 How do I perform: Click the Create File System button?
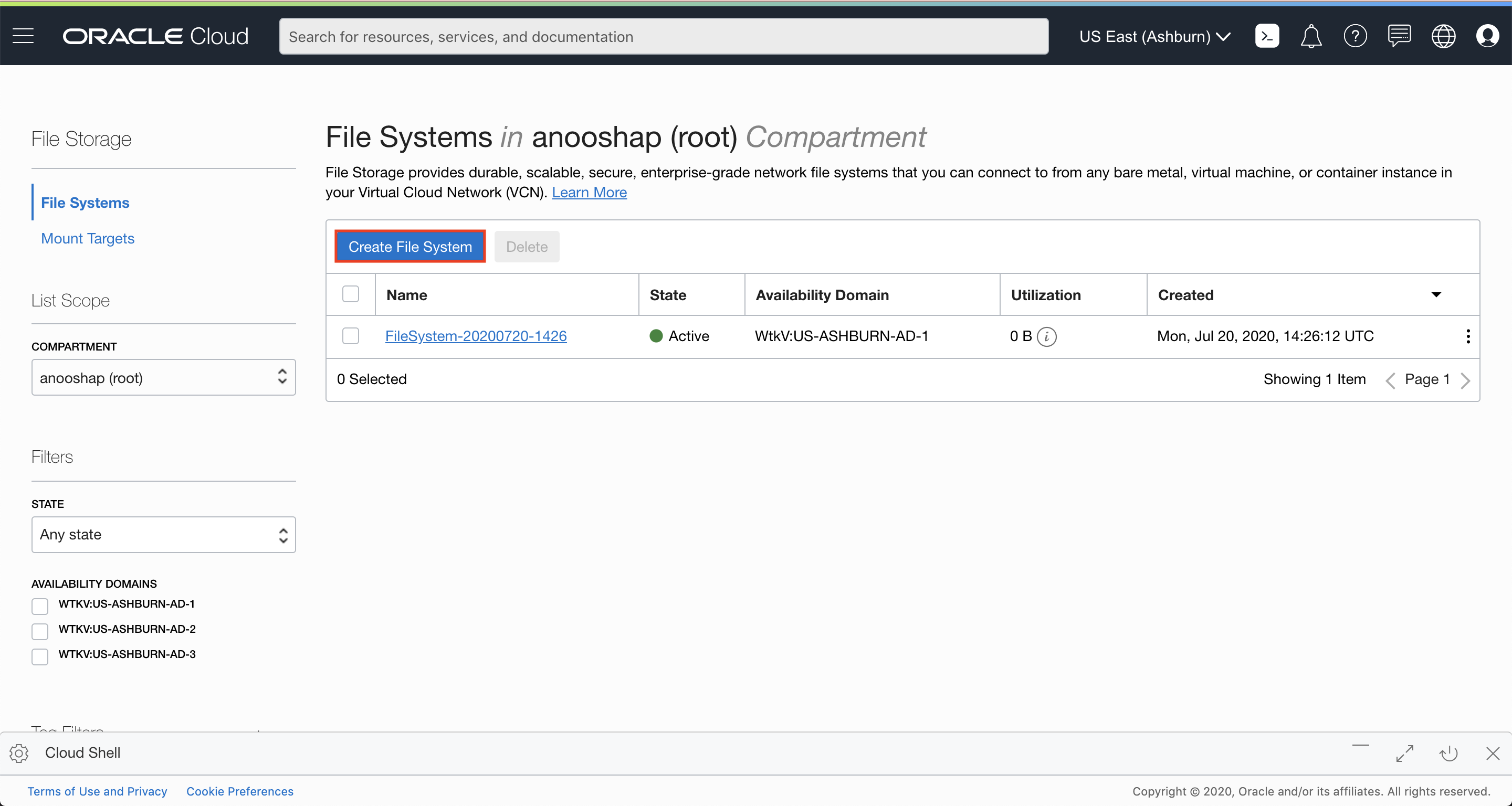click(409, 247)
